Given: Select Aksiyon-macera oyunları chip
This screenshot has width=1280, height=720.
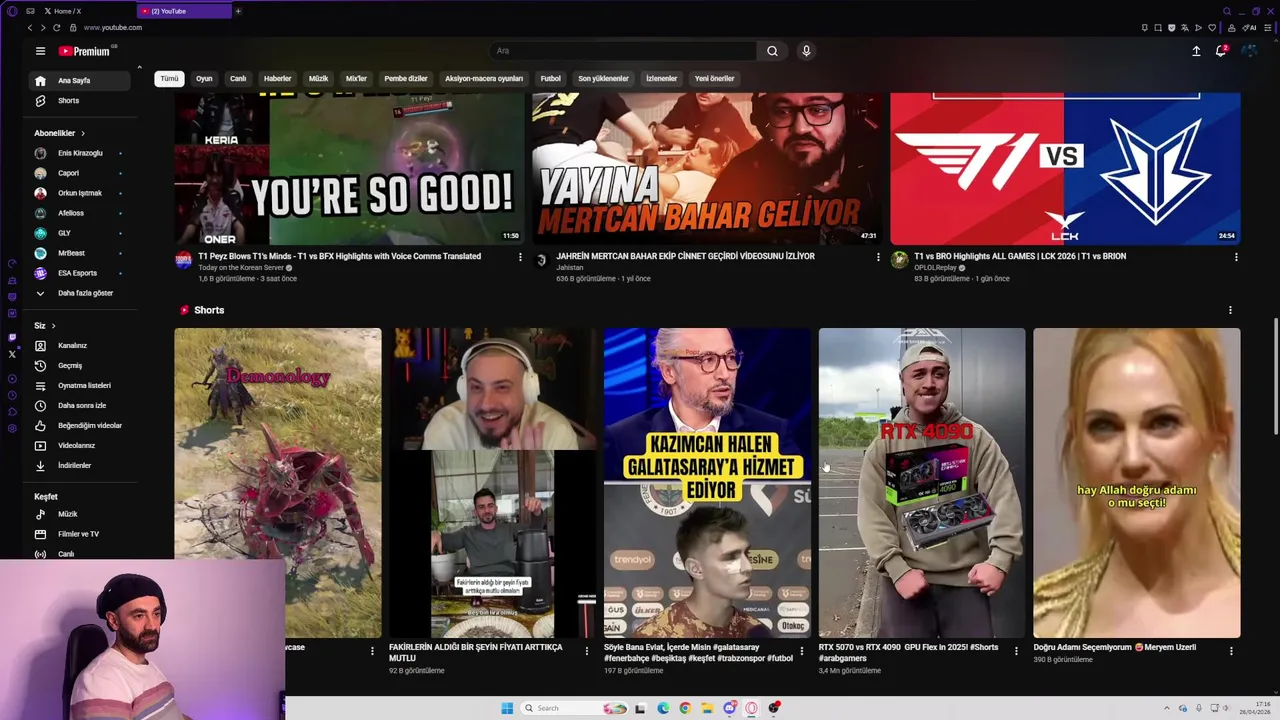Looking at the screenshot, I should (x=484, y=78).
